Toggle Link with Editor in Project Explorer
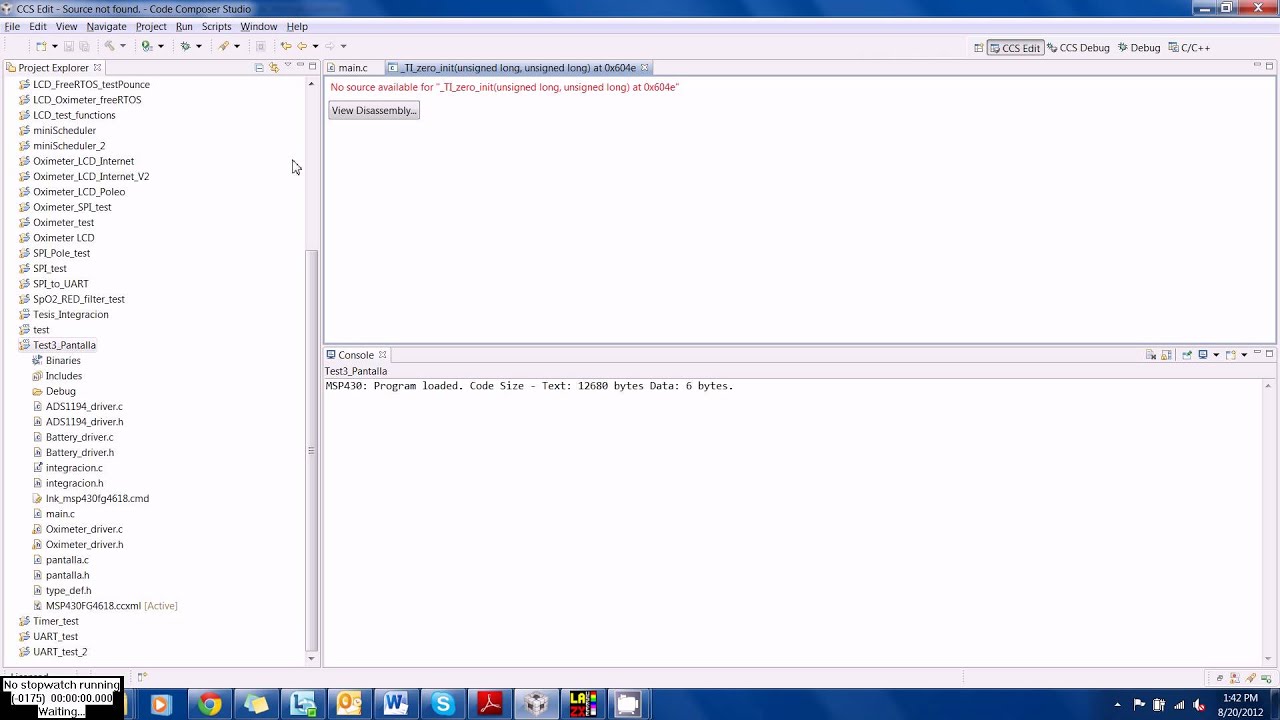This screenshot has width=1280, height=720. [274, 67]
